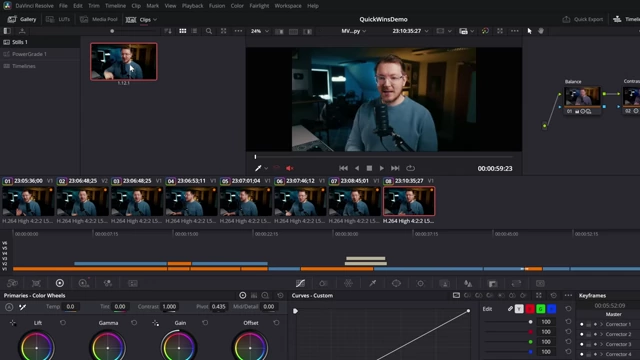Toggle red curve channel
This screenshot has width=640, height=360.
click(x=530, y=309)
